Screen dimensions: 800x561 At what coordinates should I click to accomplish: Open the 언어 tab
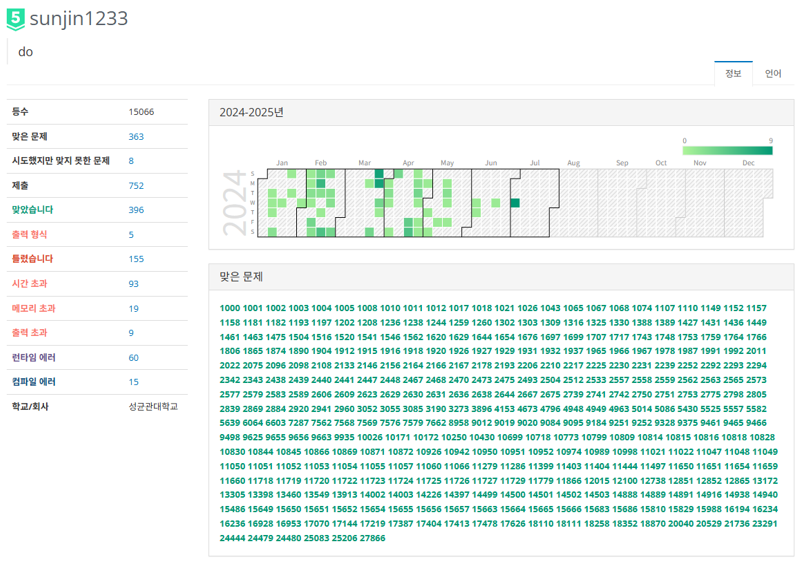tap(773, 73)
